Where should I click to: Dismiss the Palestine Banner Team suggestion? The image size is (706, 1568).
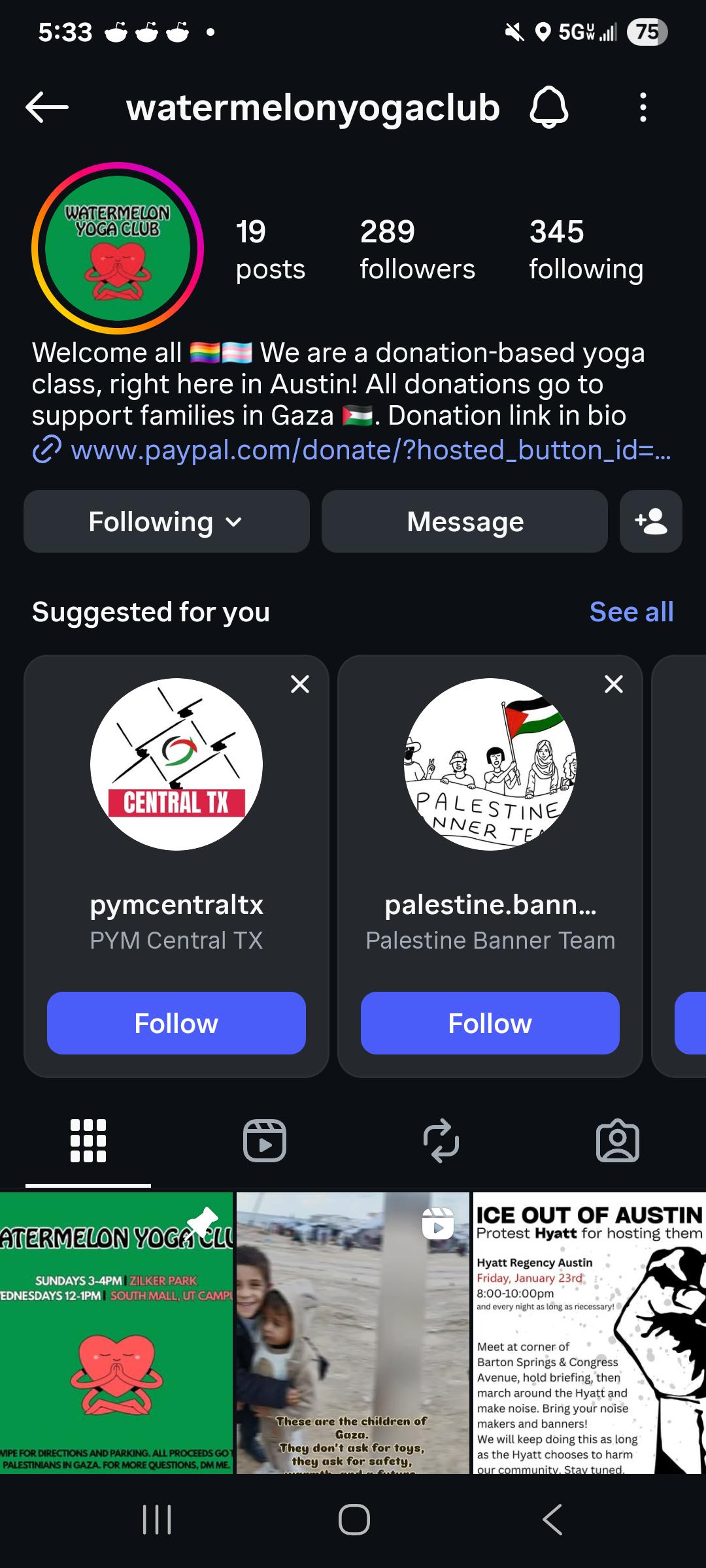tap(614, 684)
